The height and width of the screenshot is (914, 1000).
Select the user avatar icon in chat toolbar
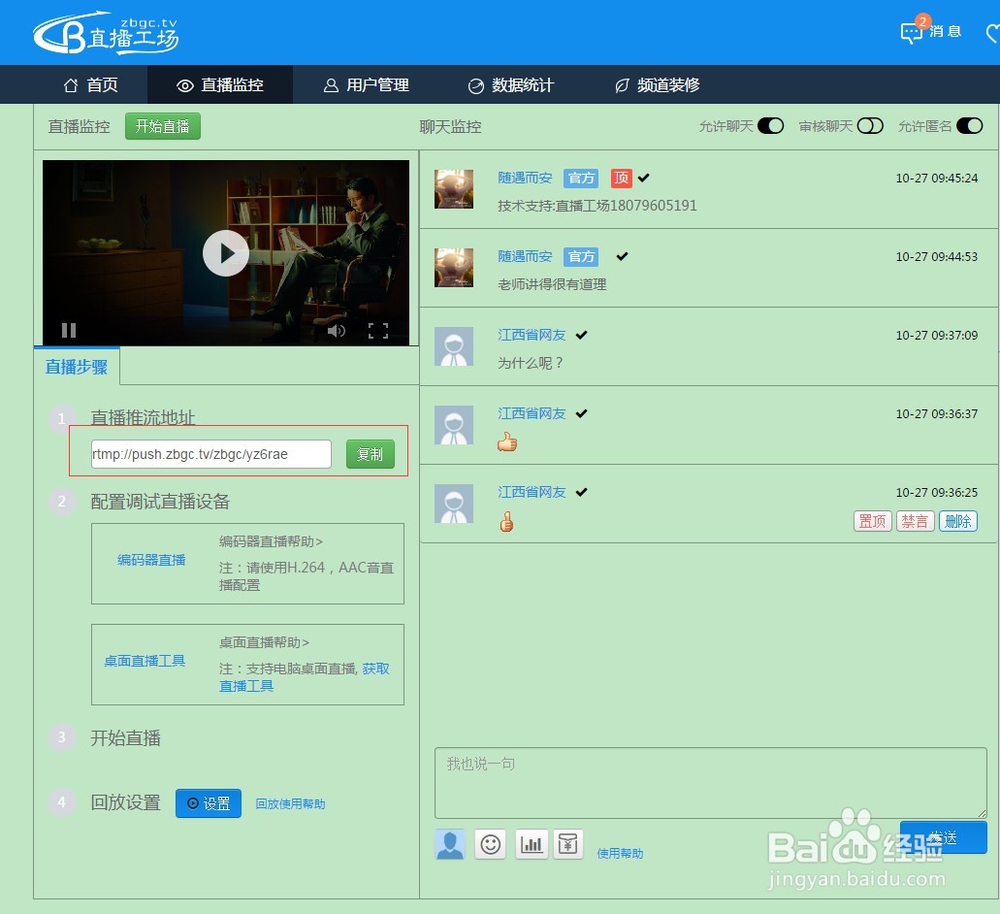[449, 844]
